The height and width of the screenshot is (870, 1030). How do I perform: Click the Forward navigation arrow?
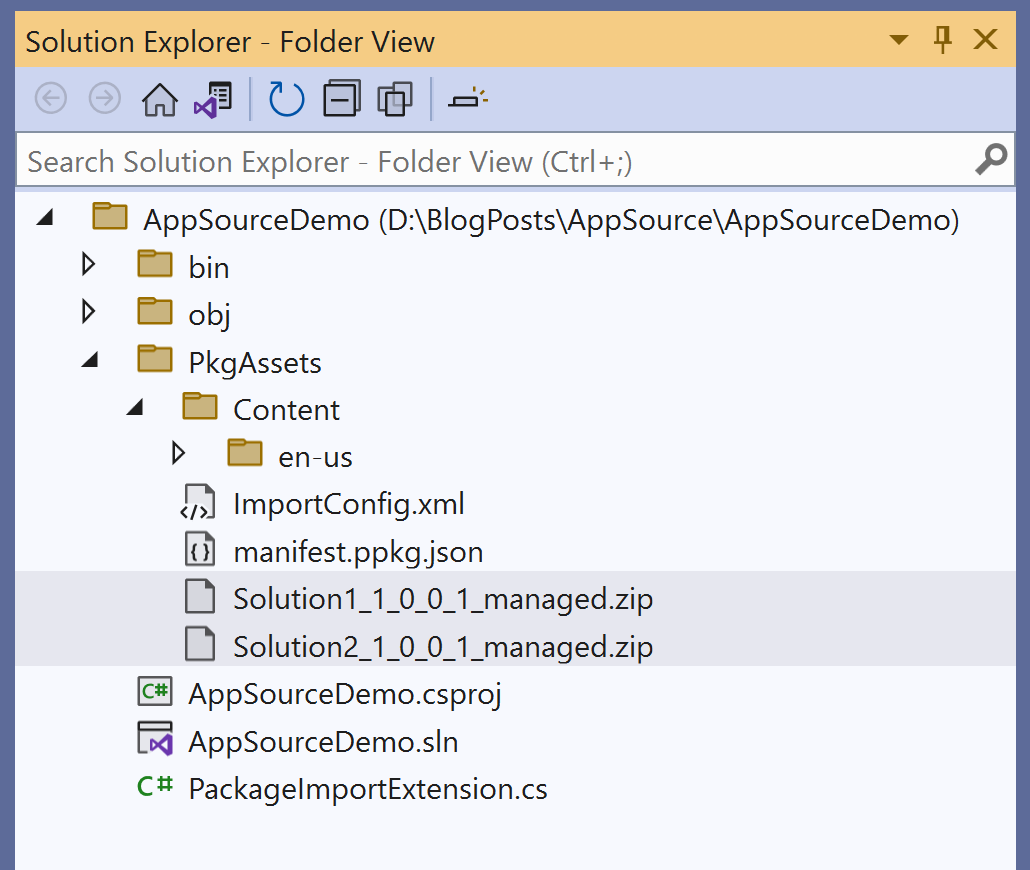point(105,99)
